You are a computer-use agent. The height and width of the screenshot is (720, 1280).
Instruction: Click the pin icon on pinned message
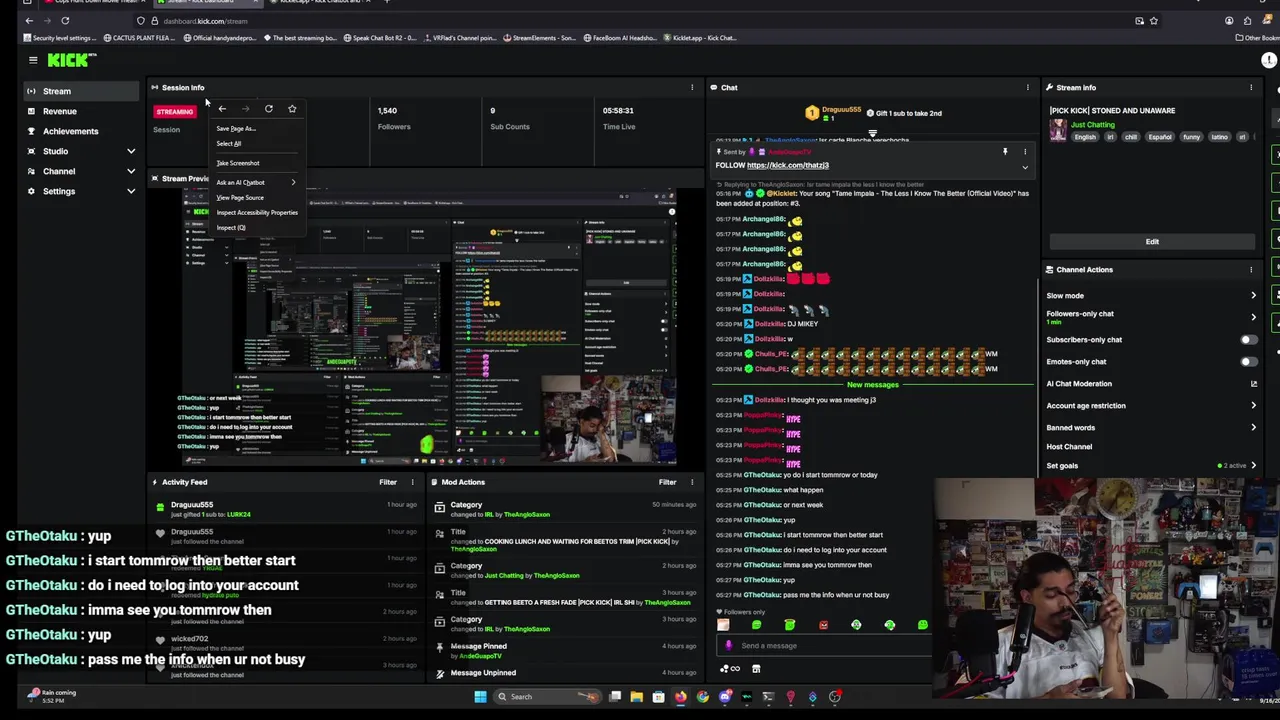pyautogui.click(x=1005, y=152)
